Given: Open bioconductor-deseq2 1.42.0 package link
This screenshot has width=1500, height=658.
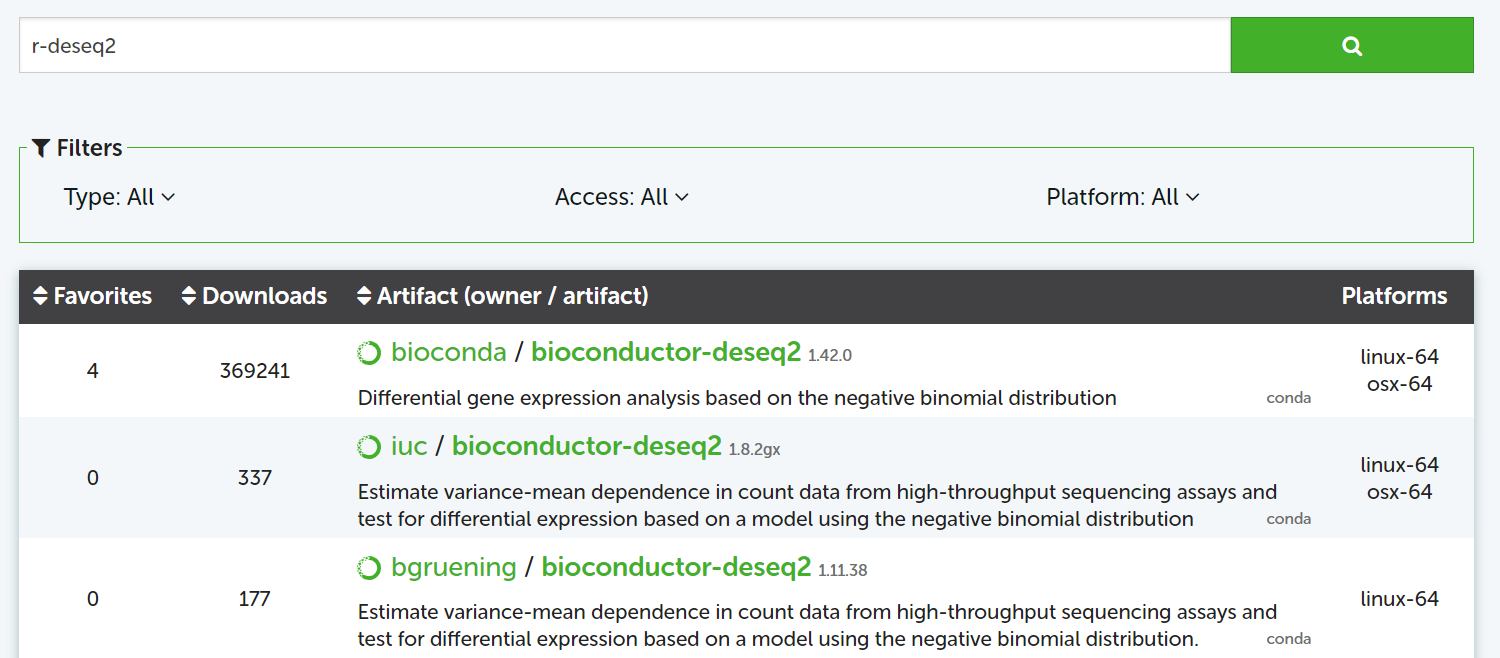Looking at the screenshot, I should 665,352.
